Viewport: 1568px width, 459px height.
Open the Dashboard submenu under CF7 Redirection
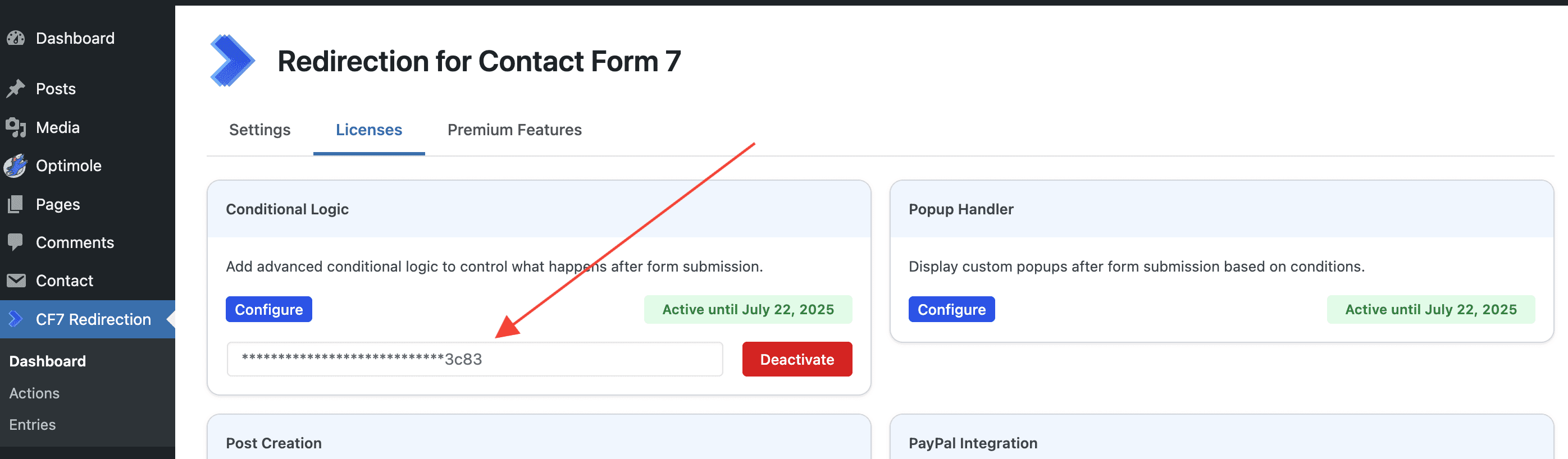point(48,361)
